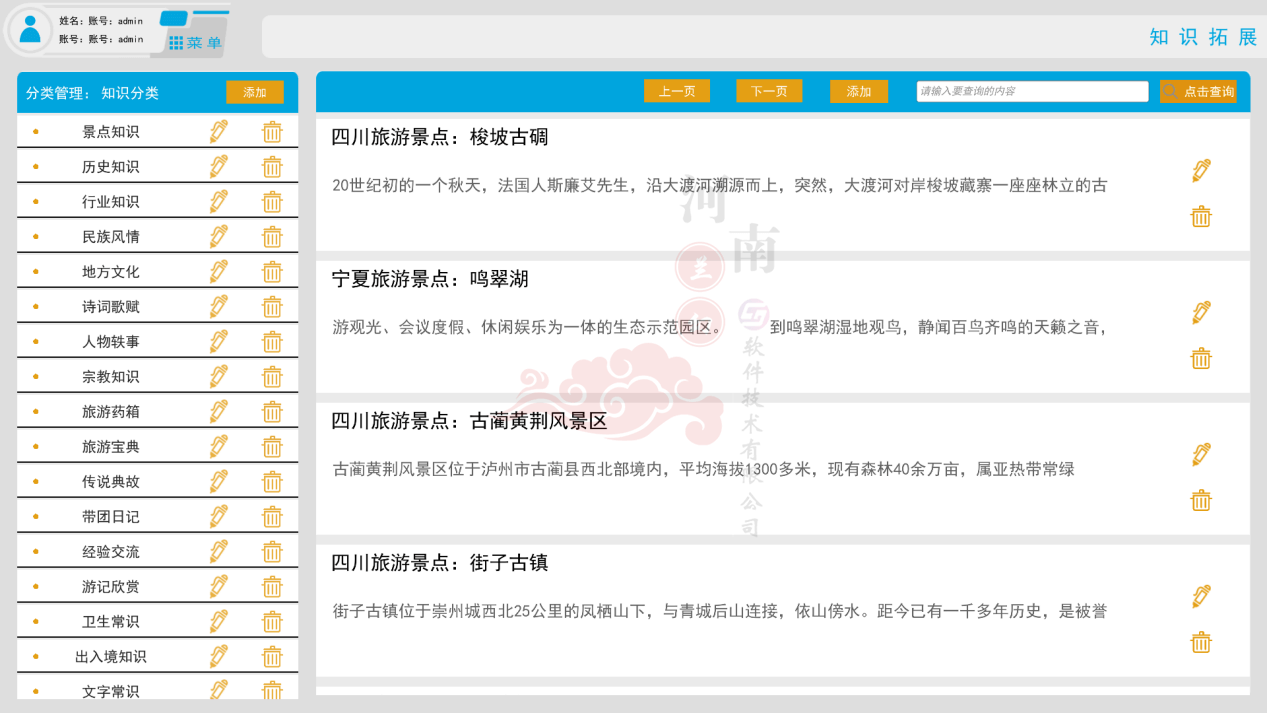Click the user avatar icon top left

pos(29,30)
